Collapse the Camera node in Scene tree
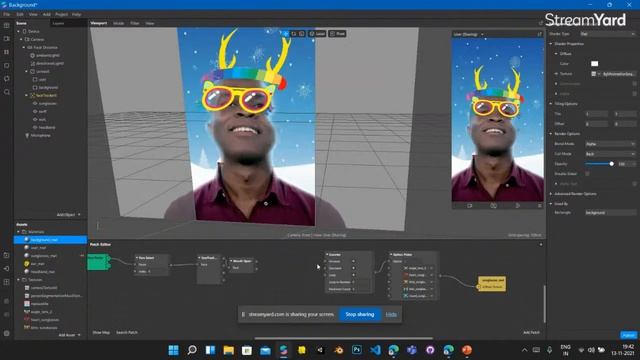The width and height of the screenshot is (640, 360). tap(21, 40)
